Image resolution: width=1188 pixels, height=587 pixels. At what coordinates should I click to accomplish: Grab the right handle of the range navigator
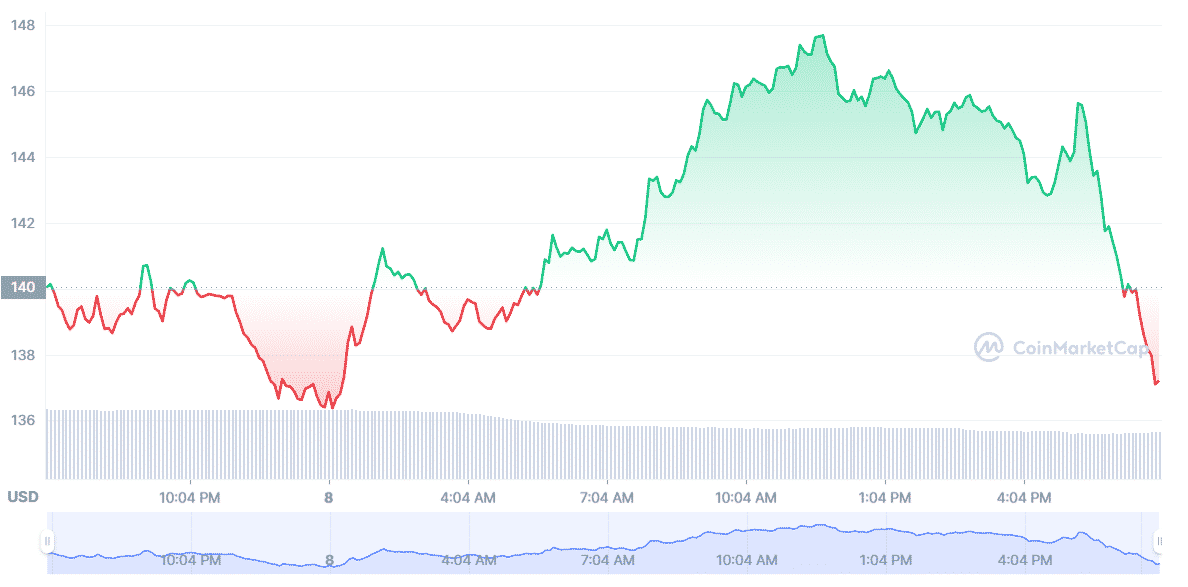1159,542
